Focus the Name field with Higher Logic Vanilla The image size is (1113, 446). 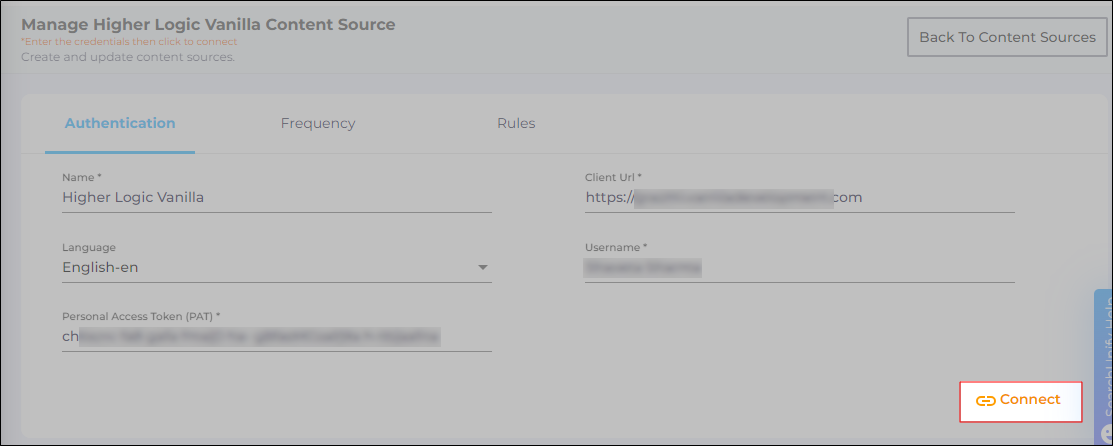pos(276,198)
